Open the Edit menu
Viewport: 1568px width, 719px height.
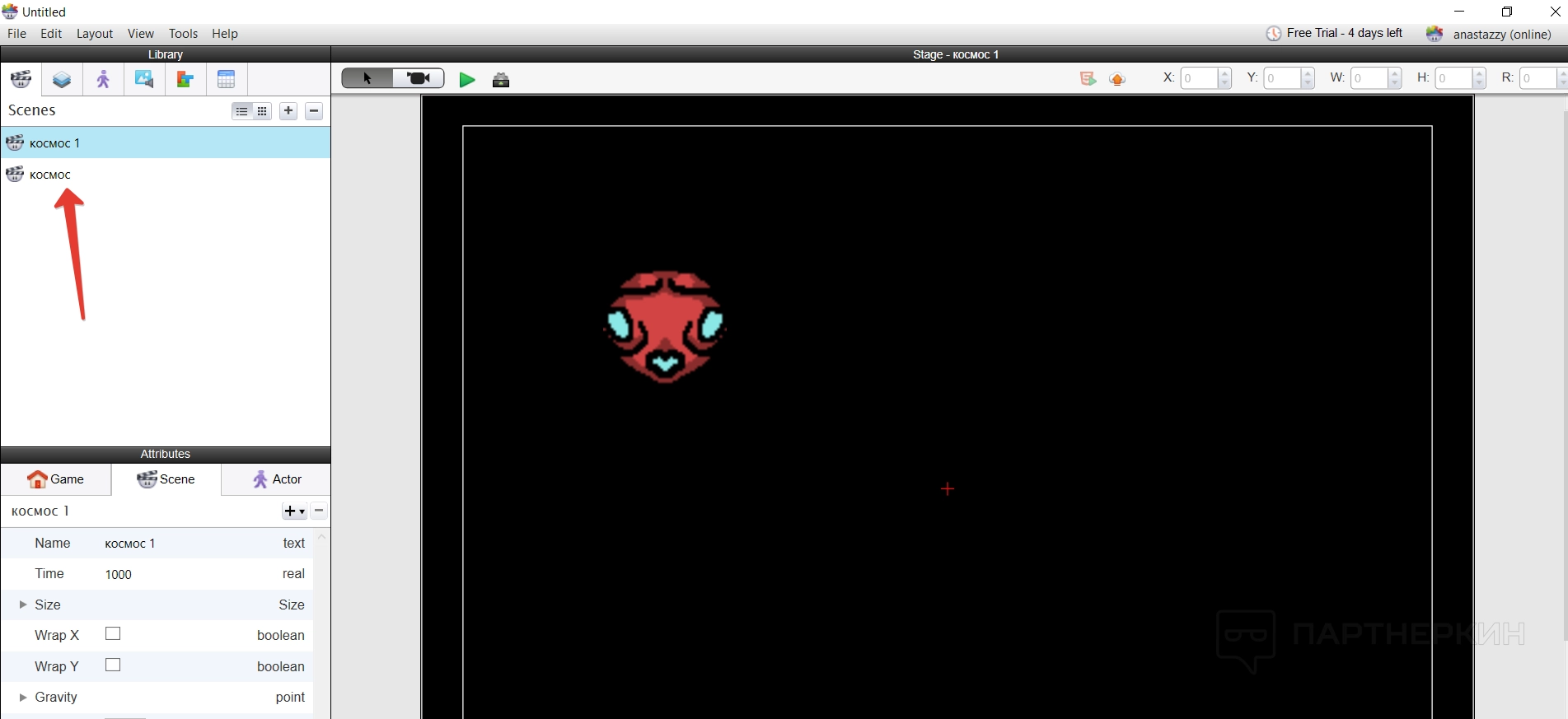click(51, 34)
